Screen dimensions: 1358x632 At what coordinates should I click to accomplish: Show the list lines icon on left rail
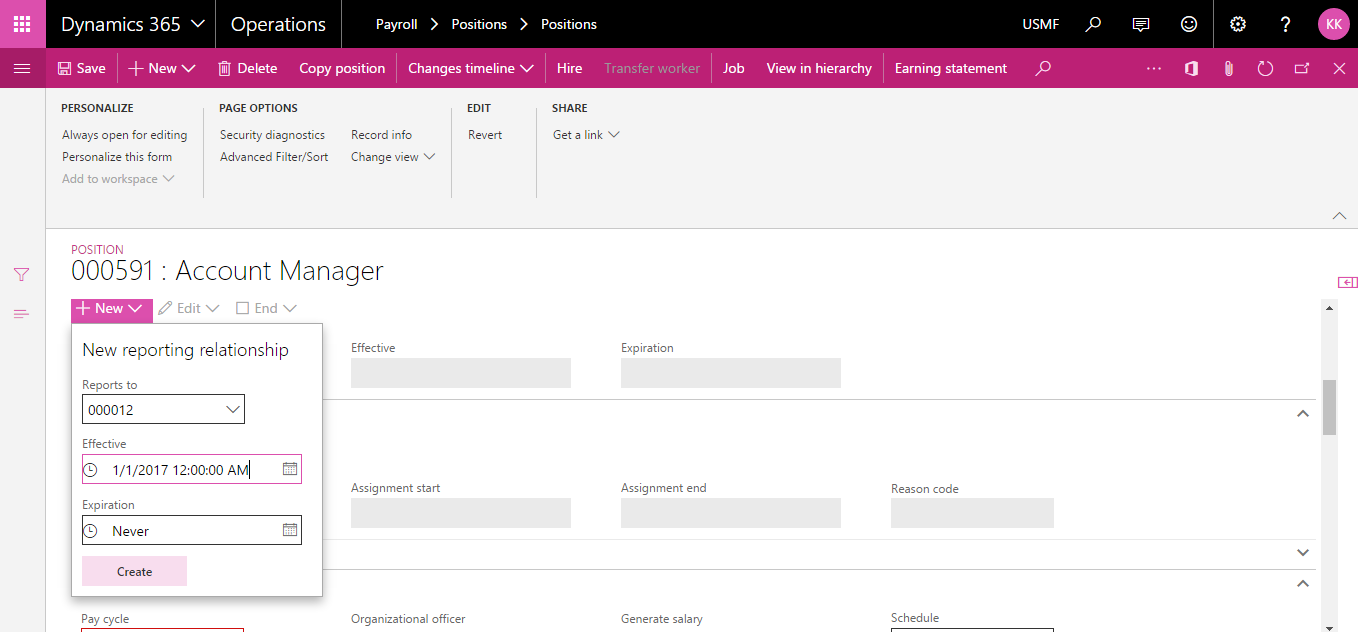tap(22, 314)
